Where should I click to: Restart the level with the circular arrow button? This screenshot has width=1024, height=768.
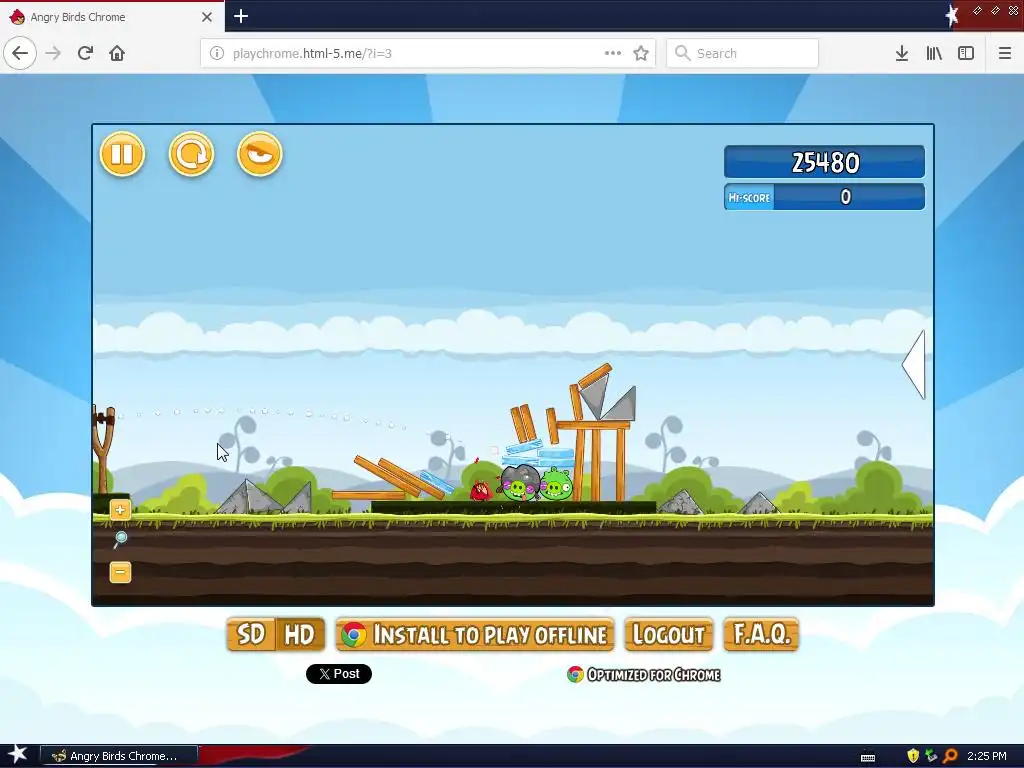click(x=191, y=154)
